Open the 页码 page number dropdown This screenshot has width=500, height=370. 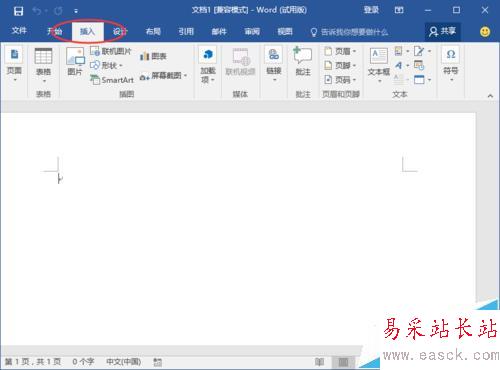point(340,80)
